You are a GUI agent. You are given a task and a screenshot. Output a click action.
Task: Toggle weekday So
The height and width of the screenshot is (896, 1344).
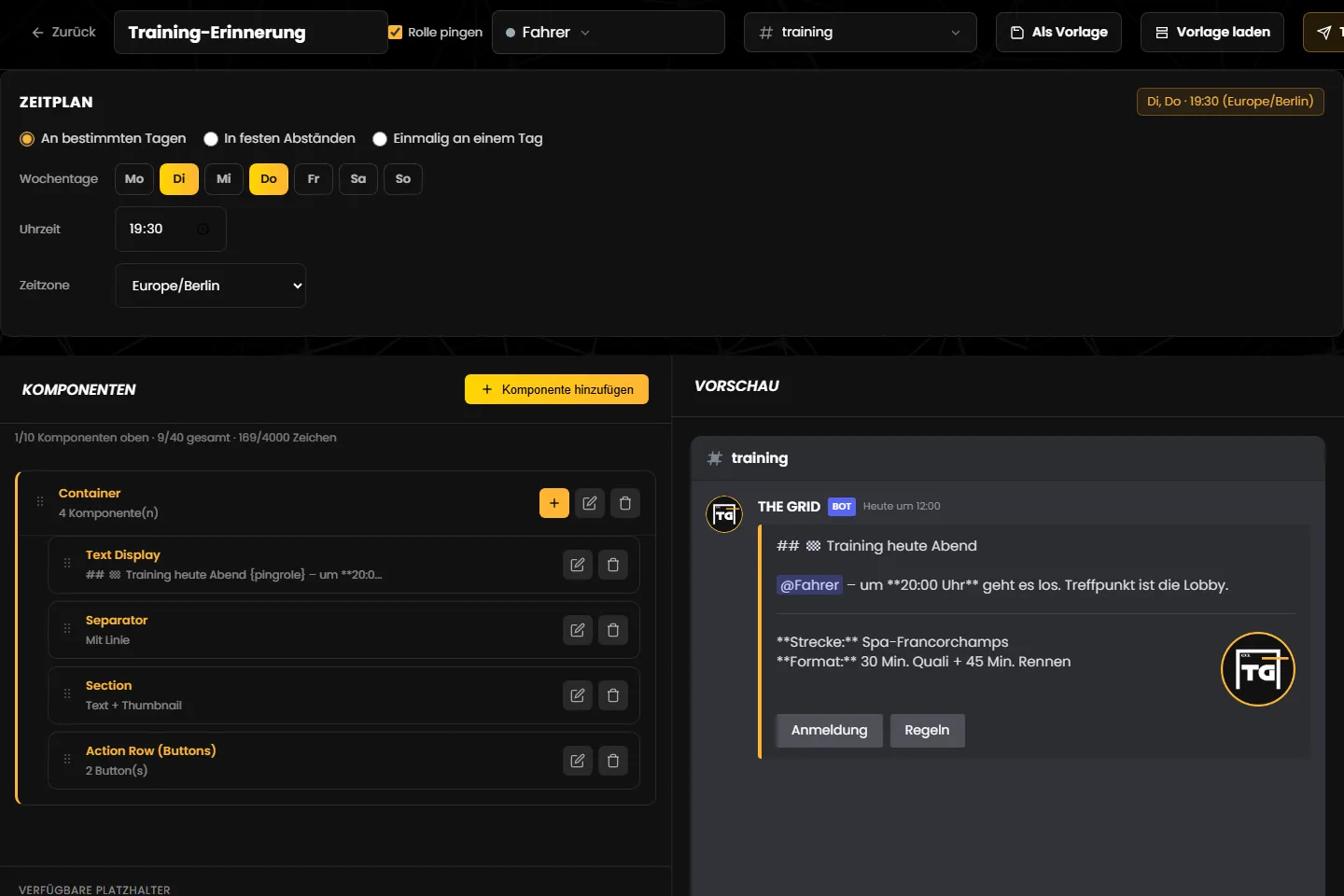point(403,179)
